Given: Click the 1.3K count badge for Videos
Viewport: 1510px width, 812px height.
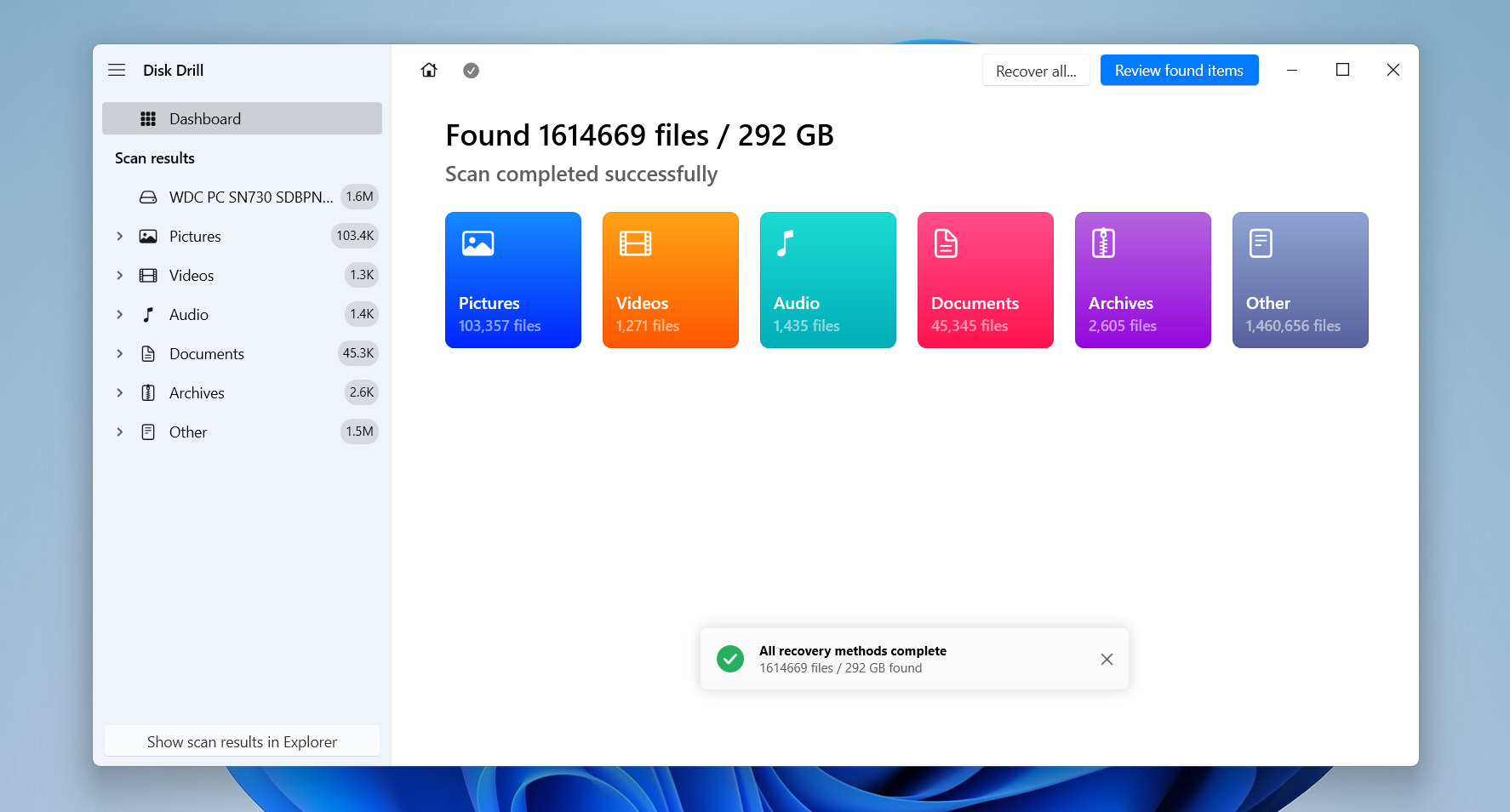Looking at the screenshot, I should (x=362, y=275).
